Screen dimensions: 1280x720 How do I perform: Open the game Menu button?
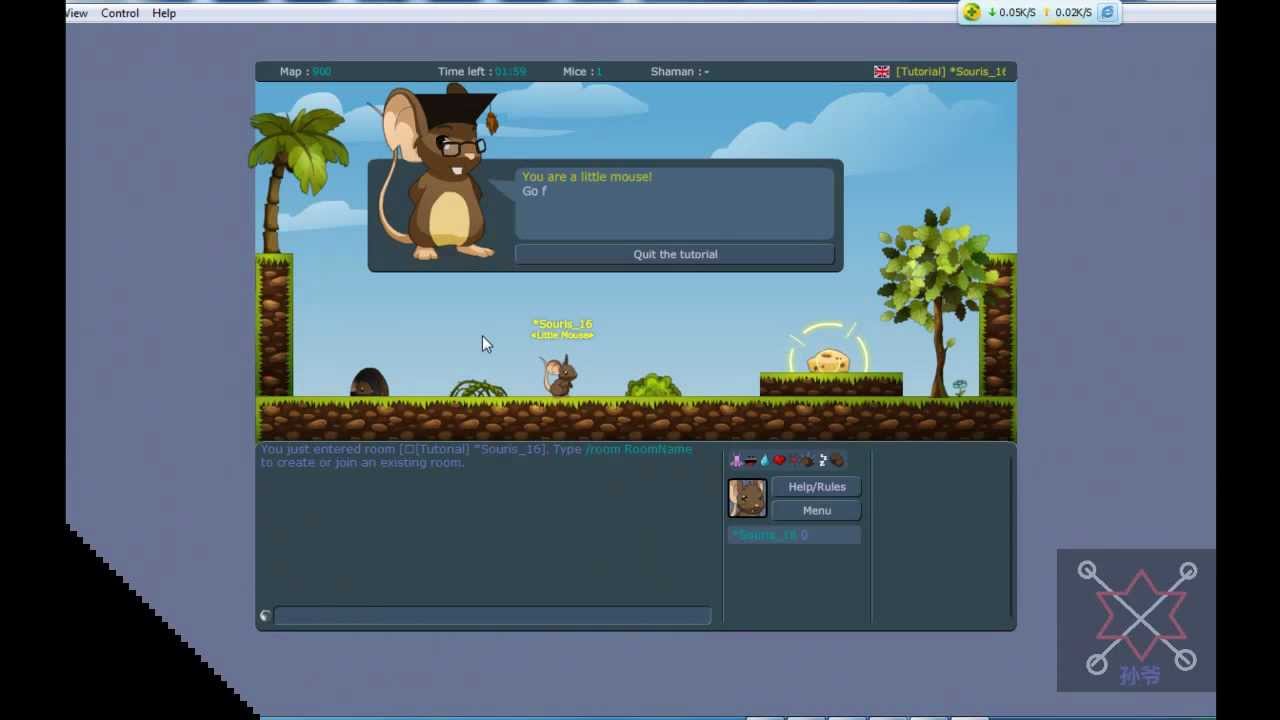[x=817, y=510]
